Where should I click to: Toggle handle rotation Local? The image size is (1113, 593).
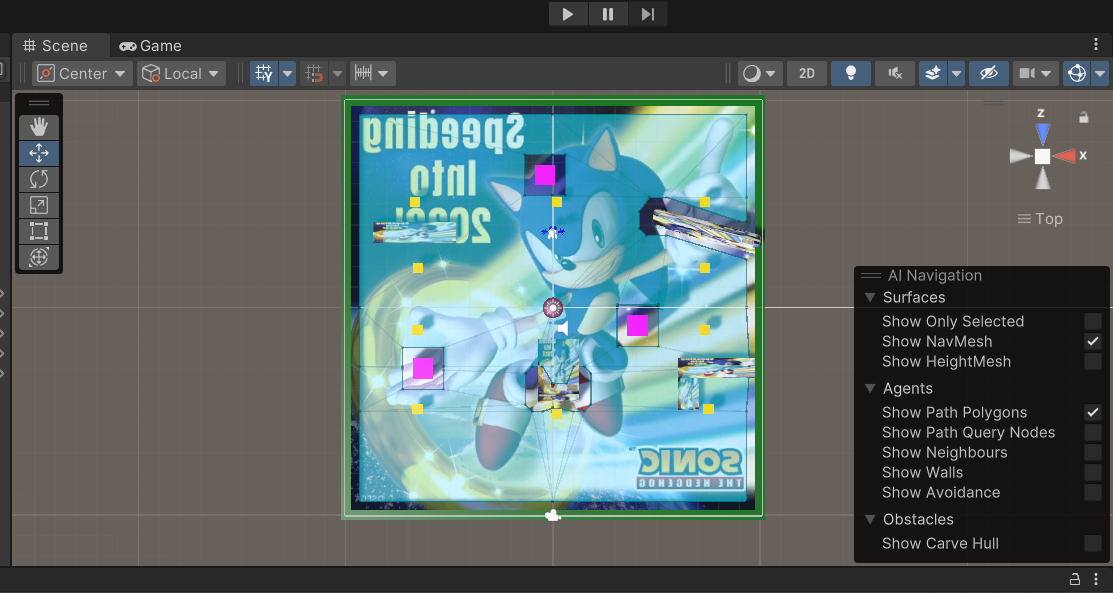coord(181,73)
